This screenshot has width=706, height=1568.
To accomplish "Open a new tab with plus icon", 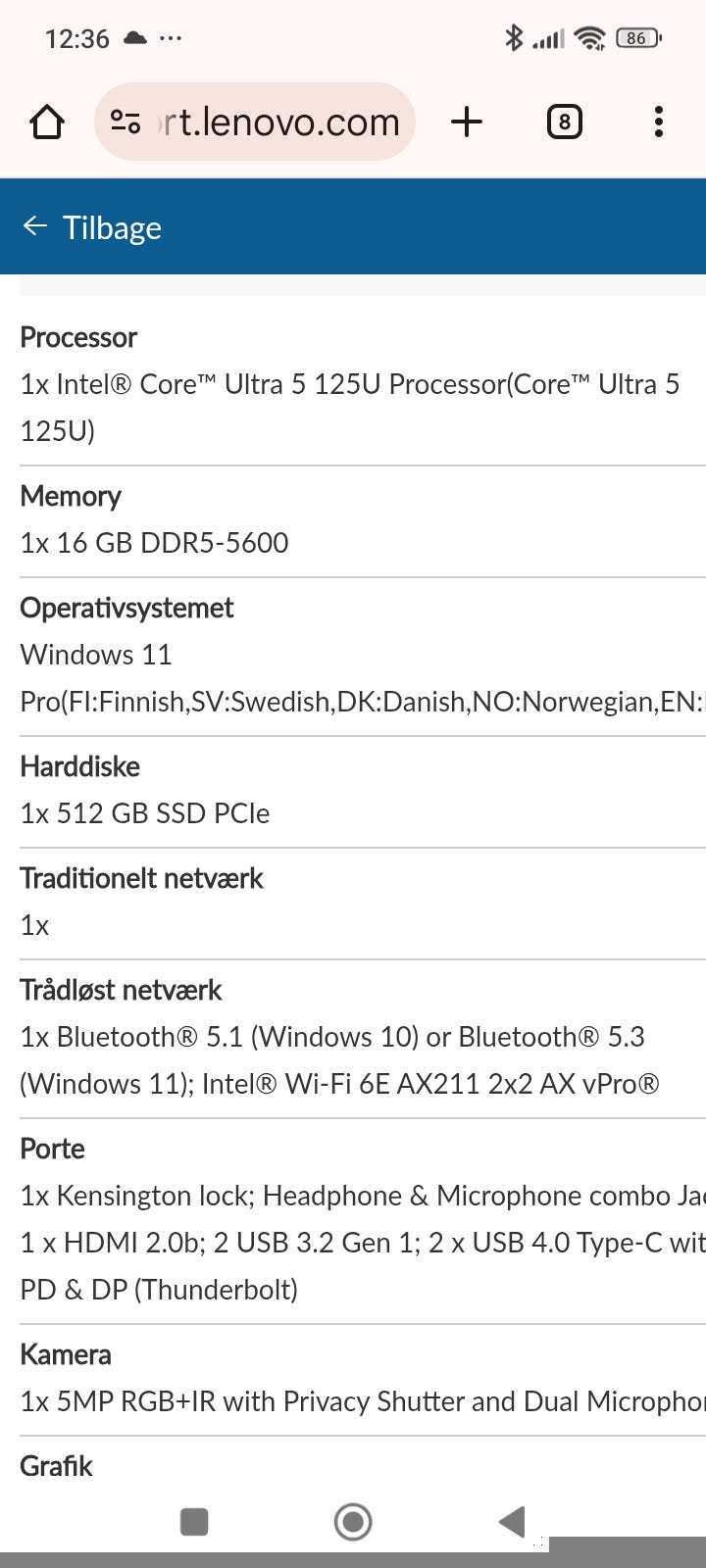I will (x=467, y=122).
